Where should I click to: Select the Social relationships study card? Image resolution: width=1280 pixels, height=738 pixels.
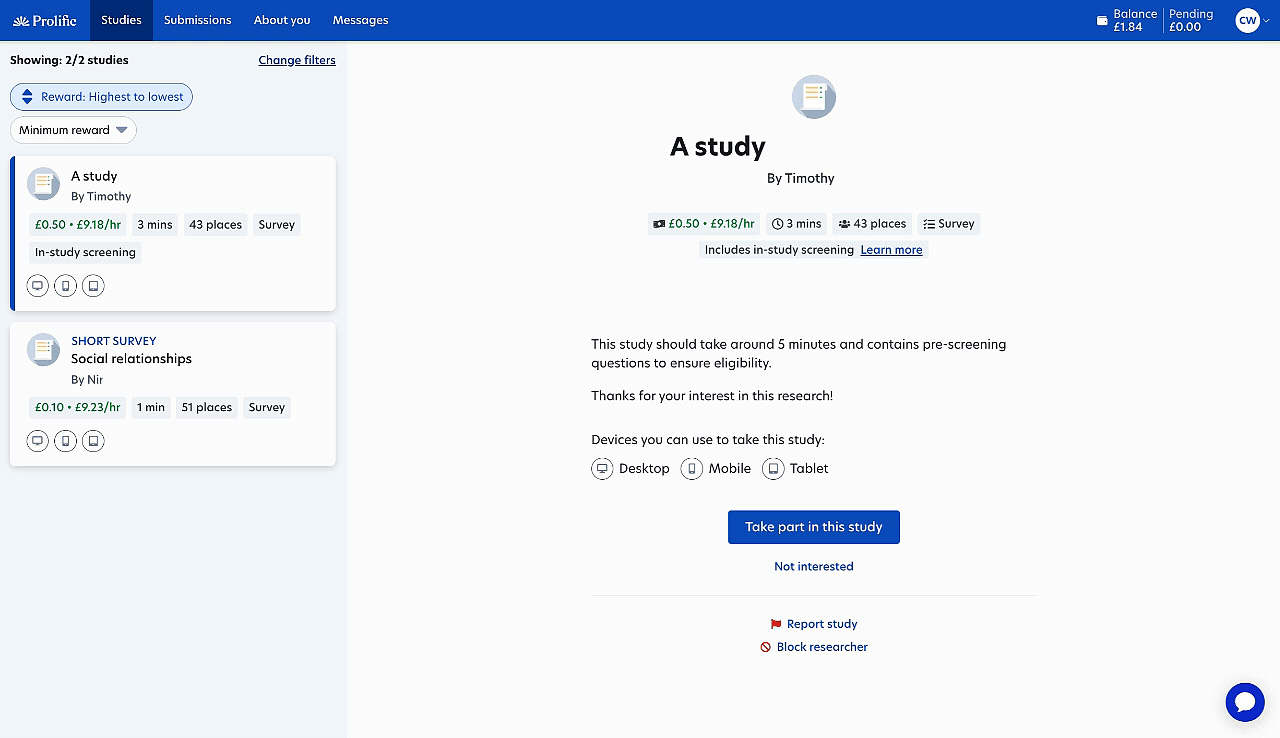pos(173,394)
